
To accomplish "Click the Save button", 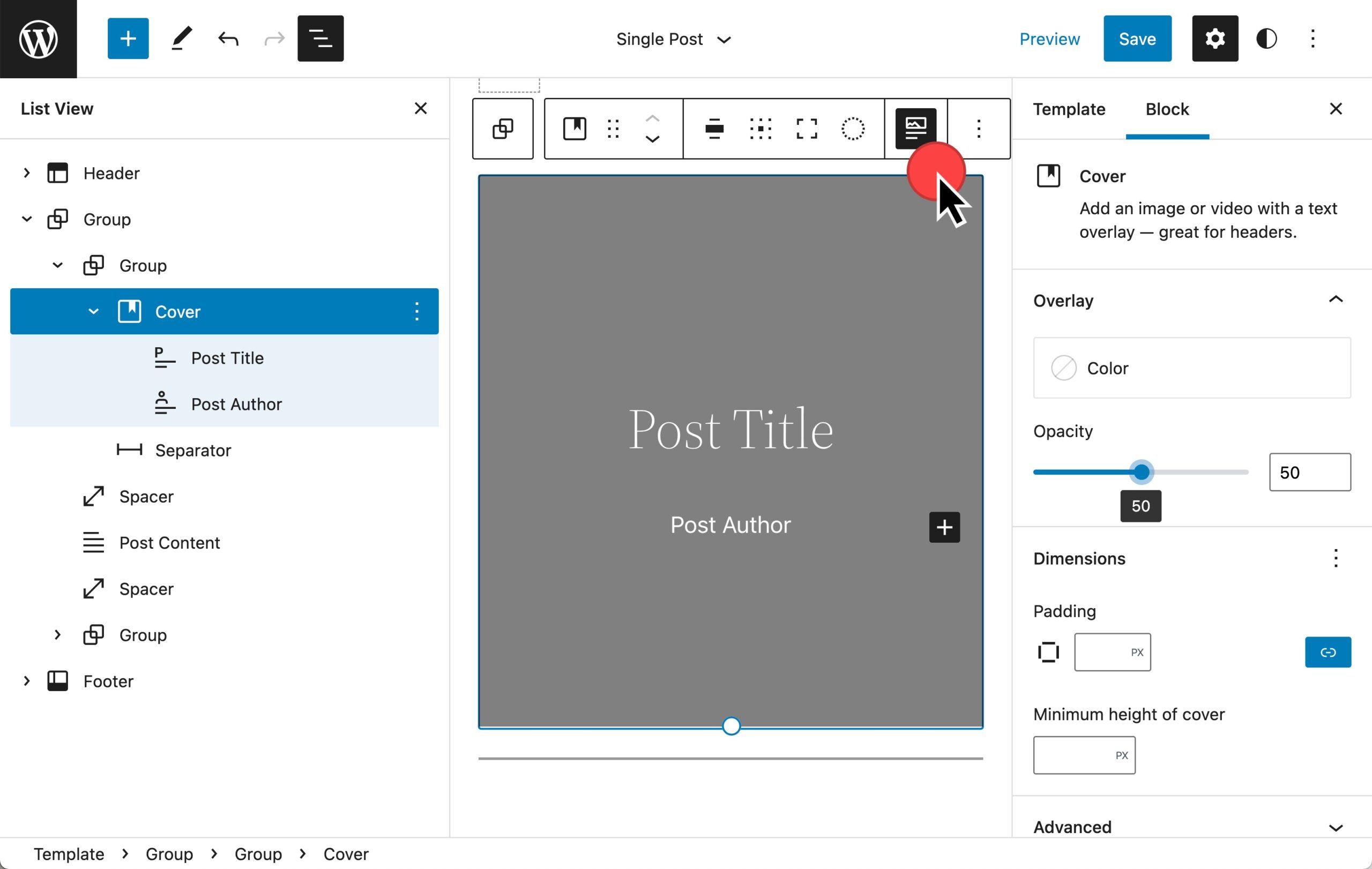I will click(x=1137, y=39).
